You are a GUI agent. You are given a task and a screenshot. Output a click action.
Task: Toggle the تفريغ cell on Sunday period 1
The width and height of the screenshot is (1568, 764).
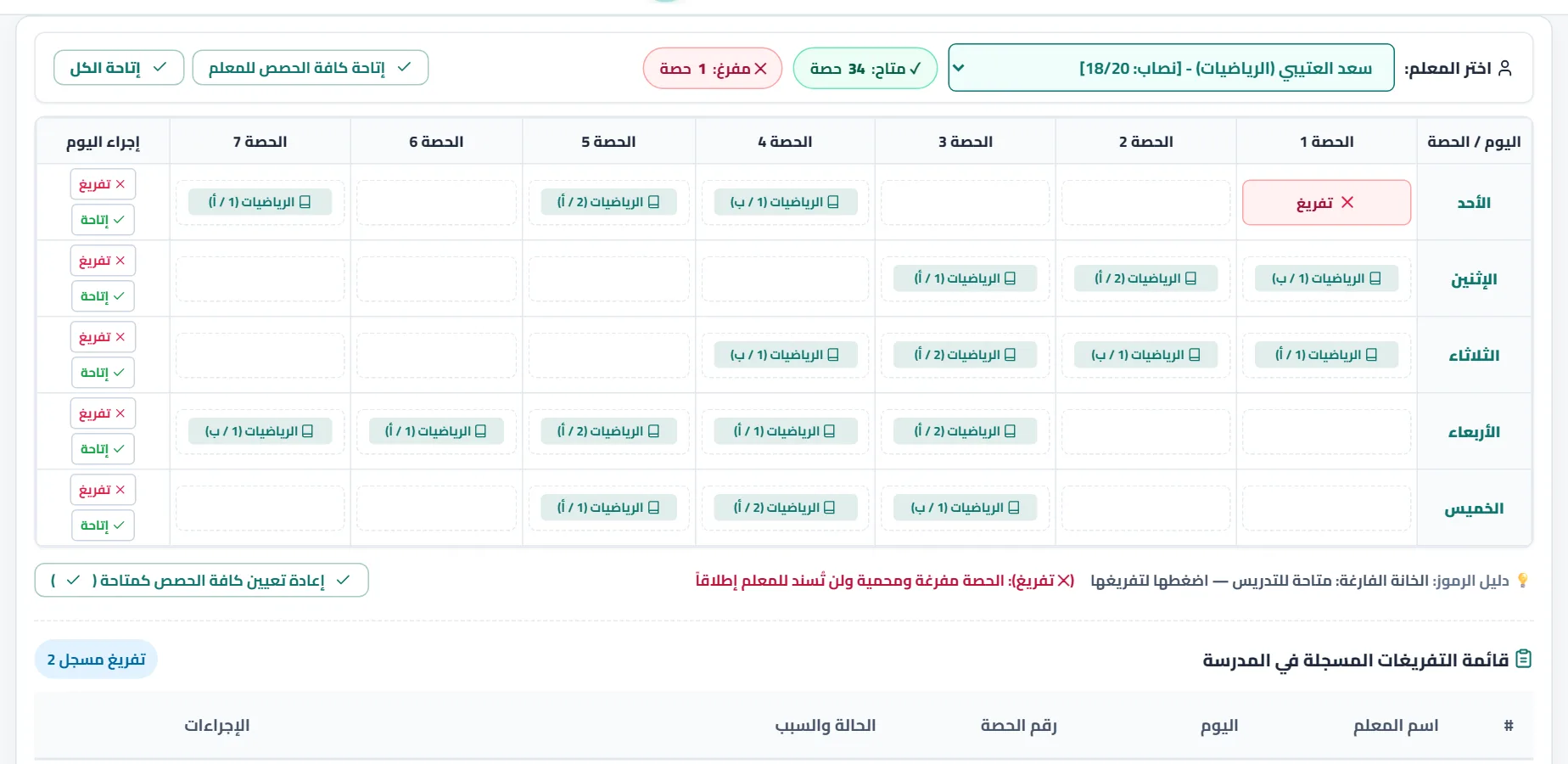pos(1326,202)
